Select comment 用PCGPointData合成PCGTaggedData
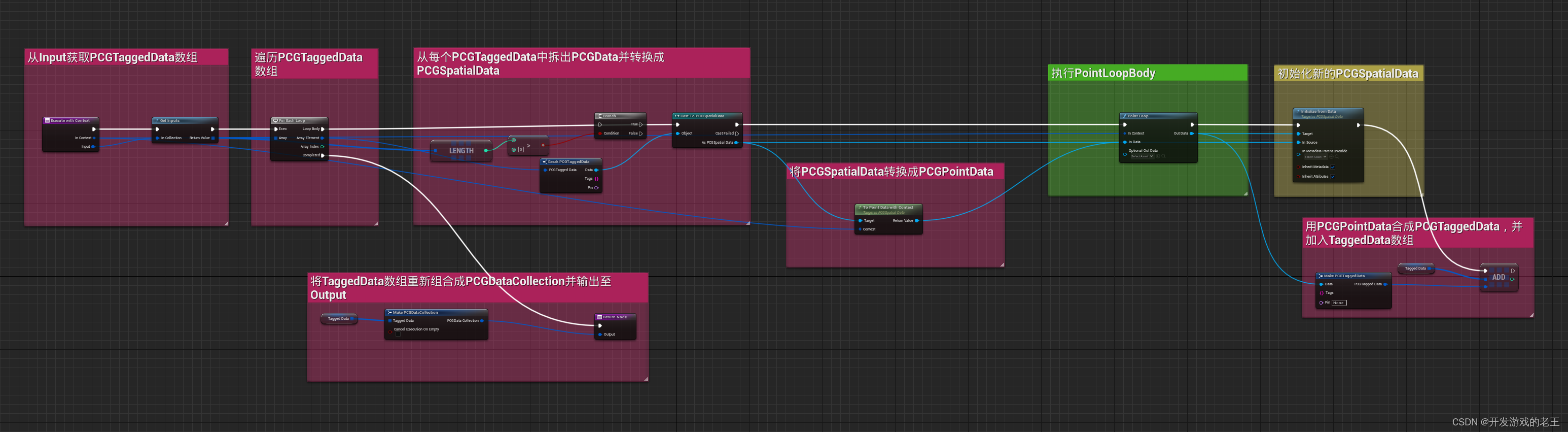Image resolution: width=1568 pixels, height=432 pixels. click(1418, 233)
